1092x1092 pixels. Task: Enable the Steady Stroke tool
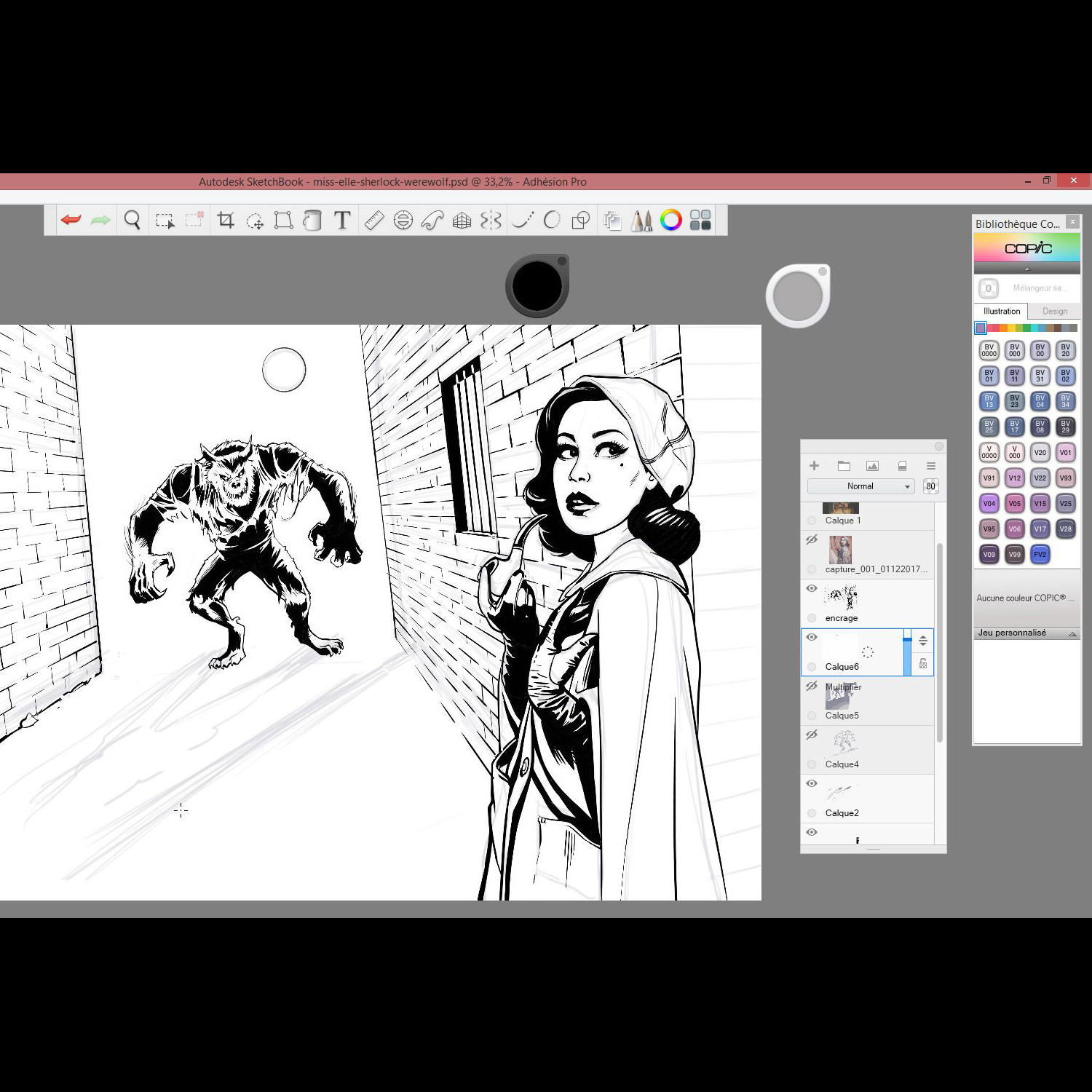[x=523, y=220]
